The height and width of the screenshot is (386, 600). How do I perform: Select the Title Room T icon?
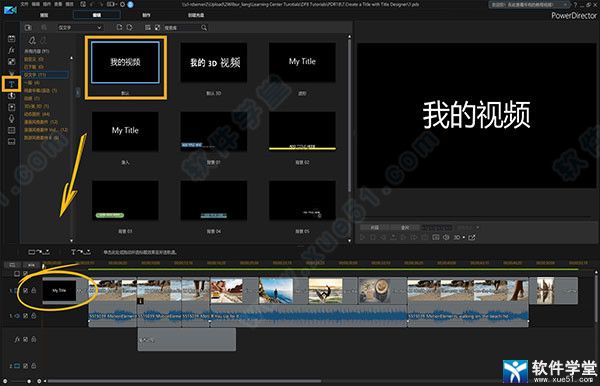[x=11, y=84]
